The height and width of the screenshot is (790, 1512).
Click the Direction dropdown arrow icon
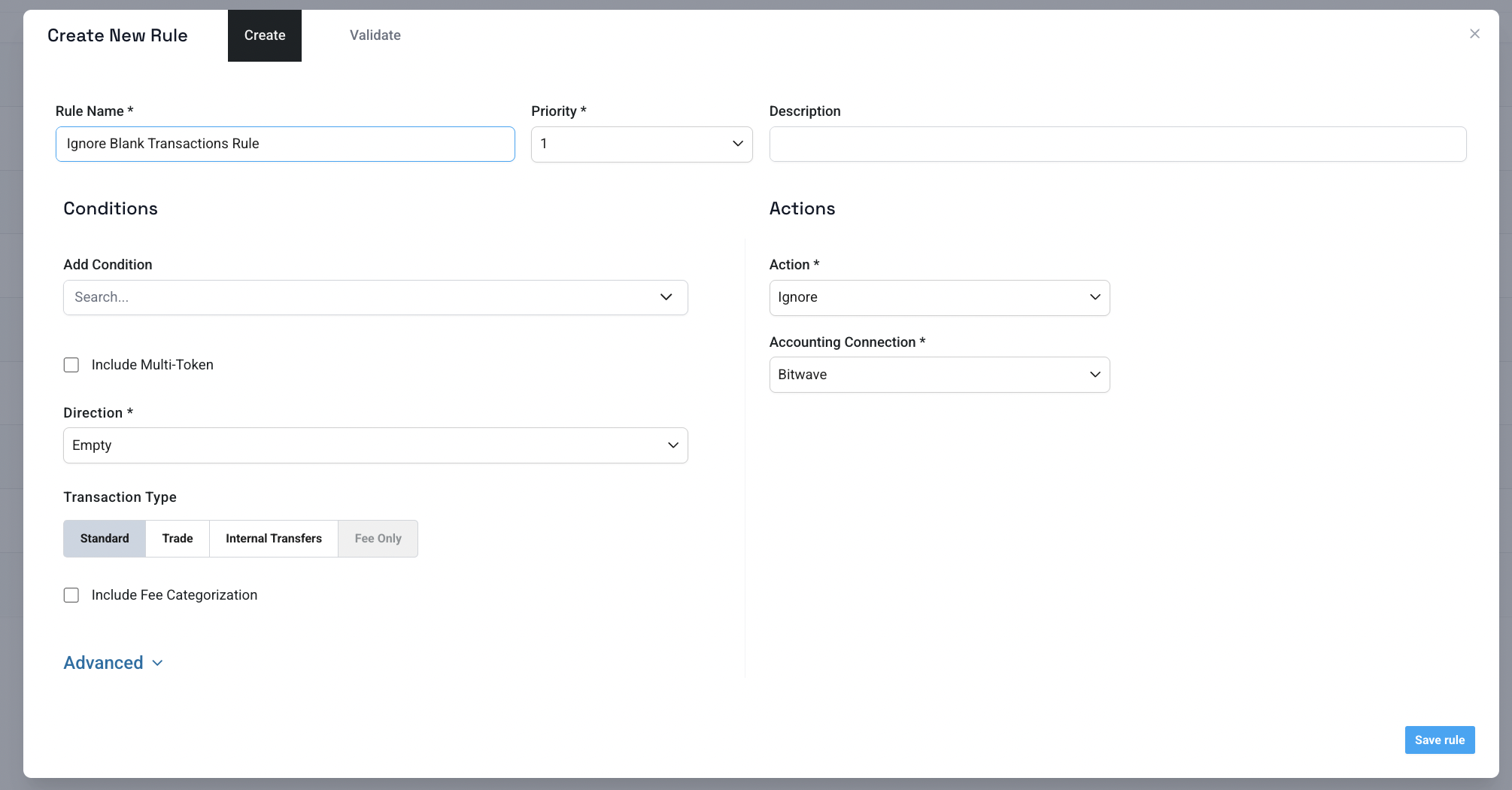(673, 445)
